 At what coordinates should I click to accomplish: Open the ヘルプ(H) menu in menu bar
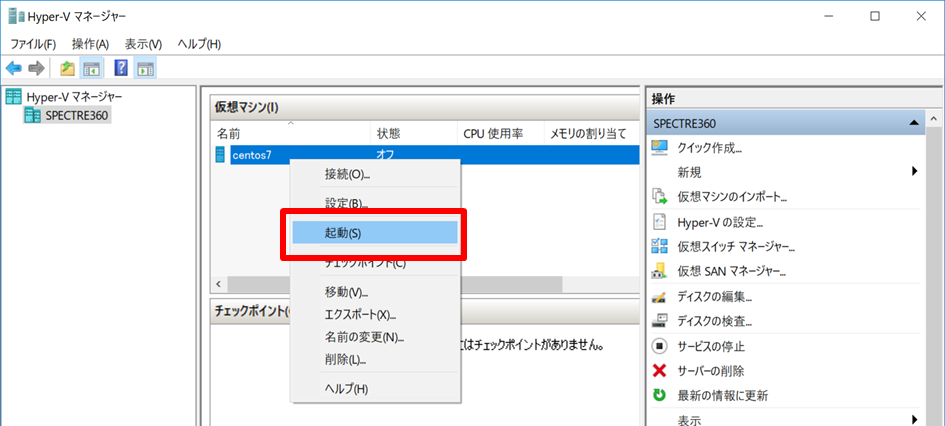pos(199,44)
